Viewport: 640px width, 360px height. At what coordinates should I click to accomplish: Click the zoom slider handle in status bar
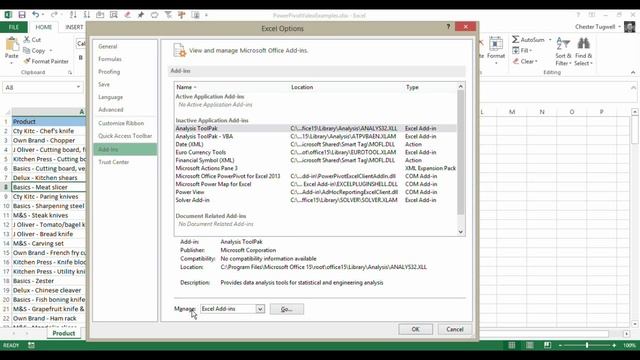tap(587, 345)
